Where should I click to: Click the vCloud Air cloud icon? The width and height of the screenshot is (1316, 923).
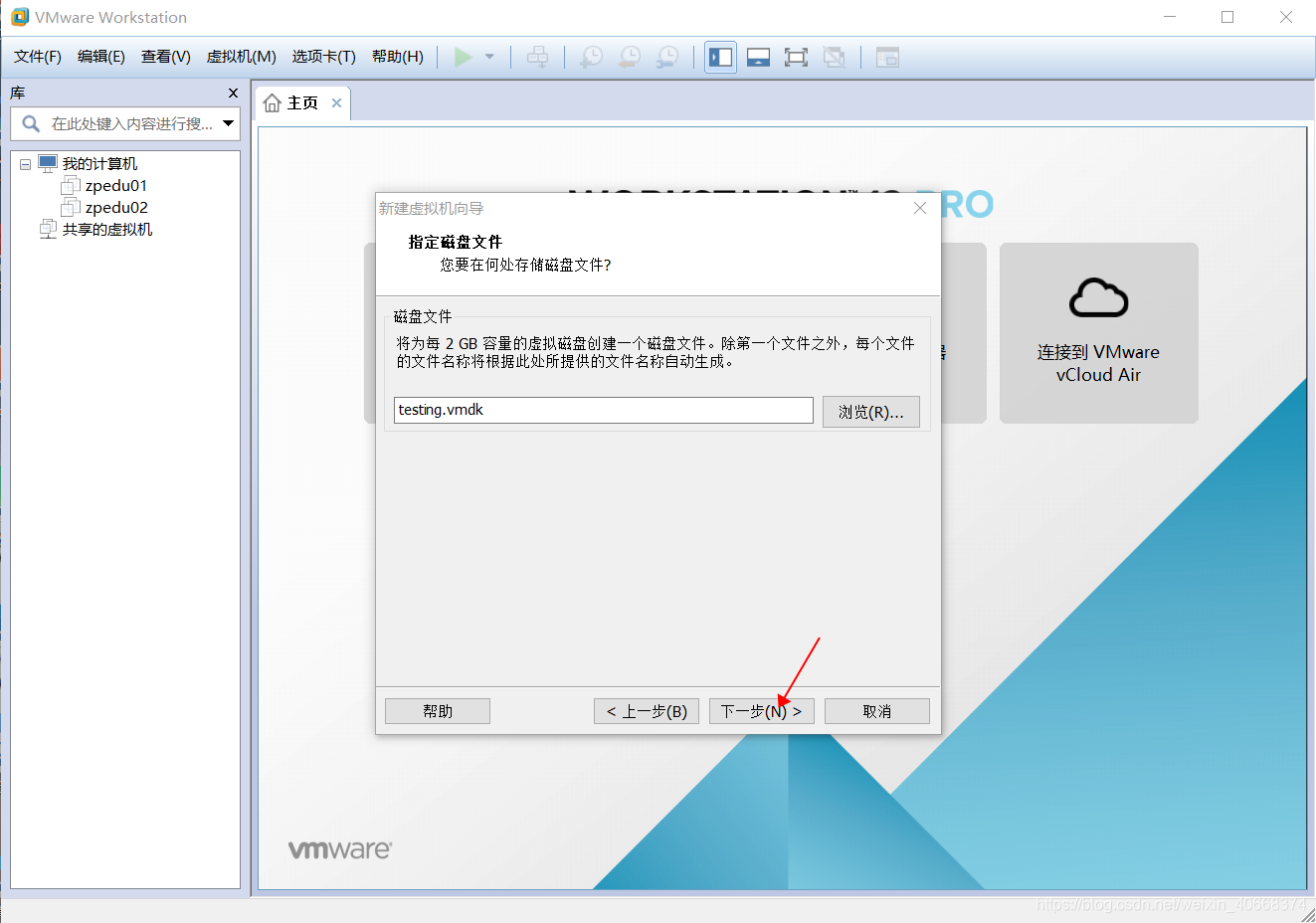click(x=1099, y=297)
